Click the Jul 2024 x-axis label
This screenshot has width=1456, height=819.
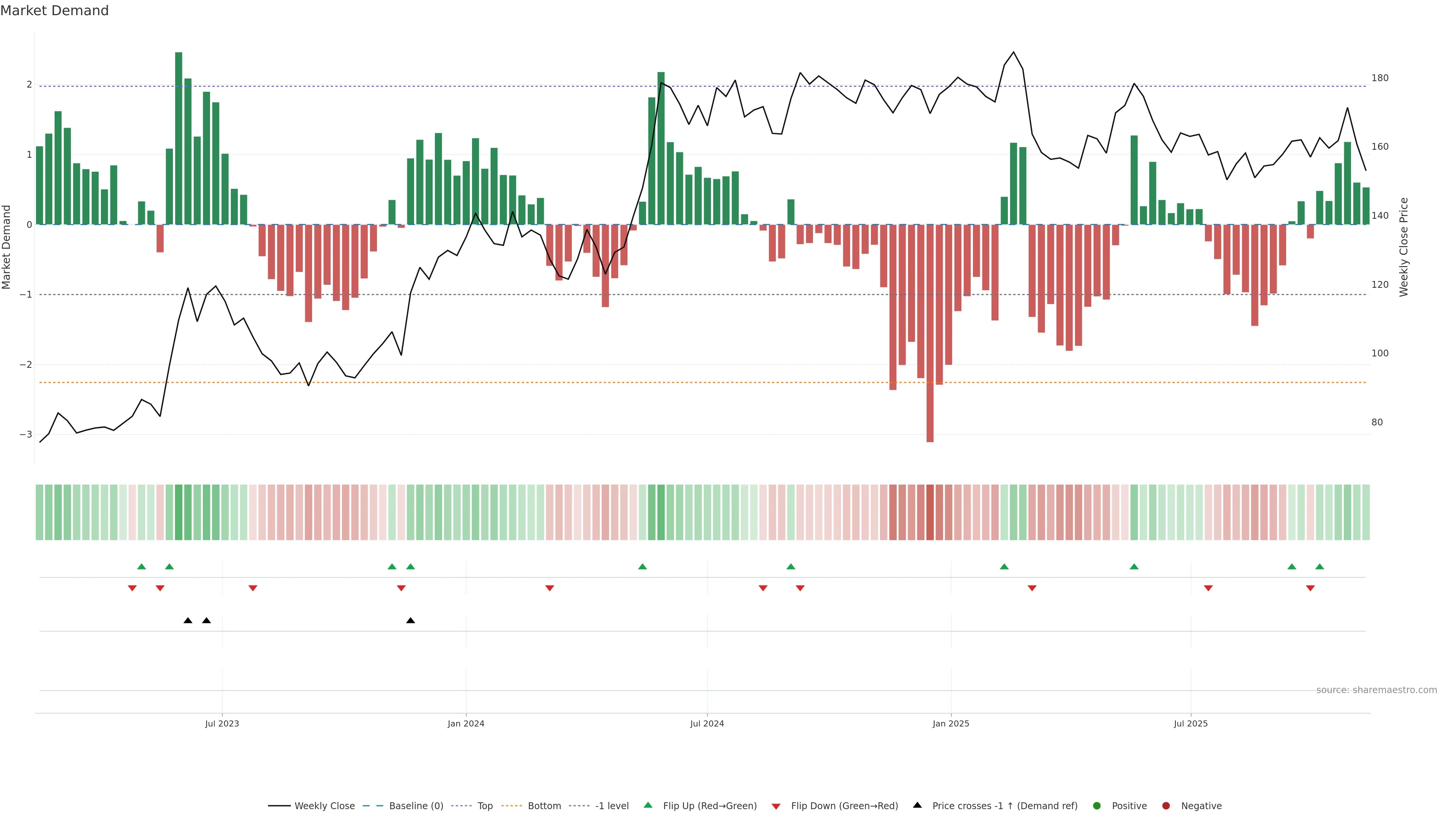(706, 723)
